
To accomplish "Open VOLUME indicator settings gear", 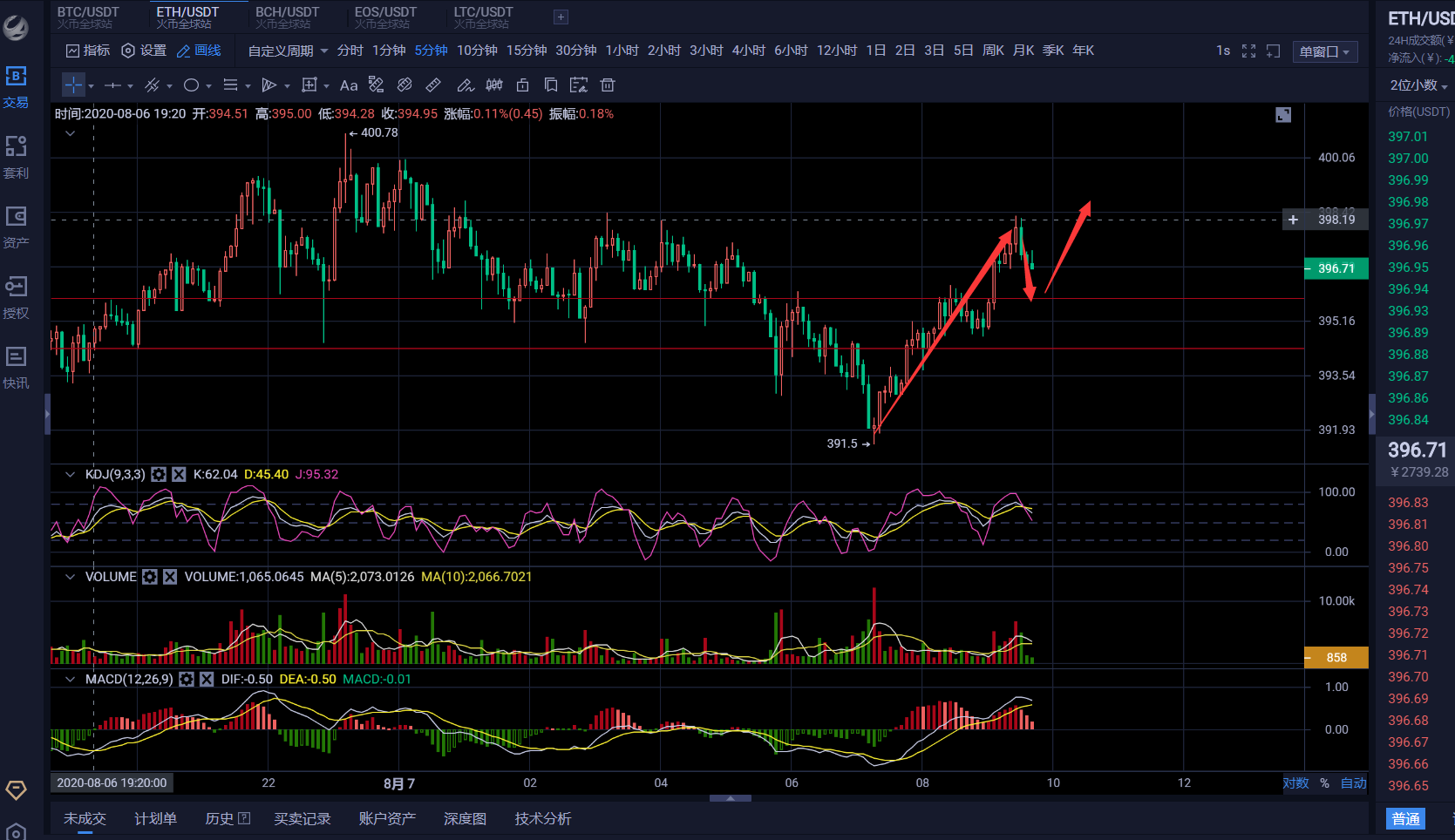I will tap(150, 577).
